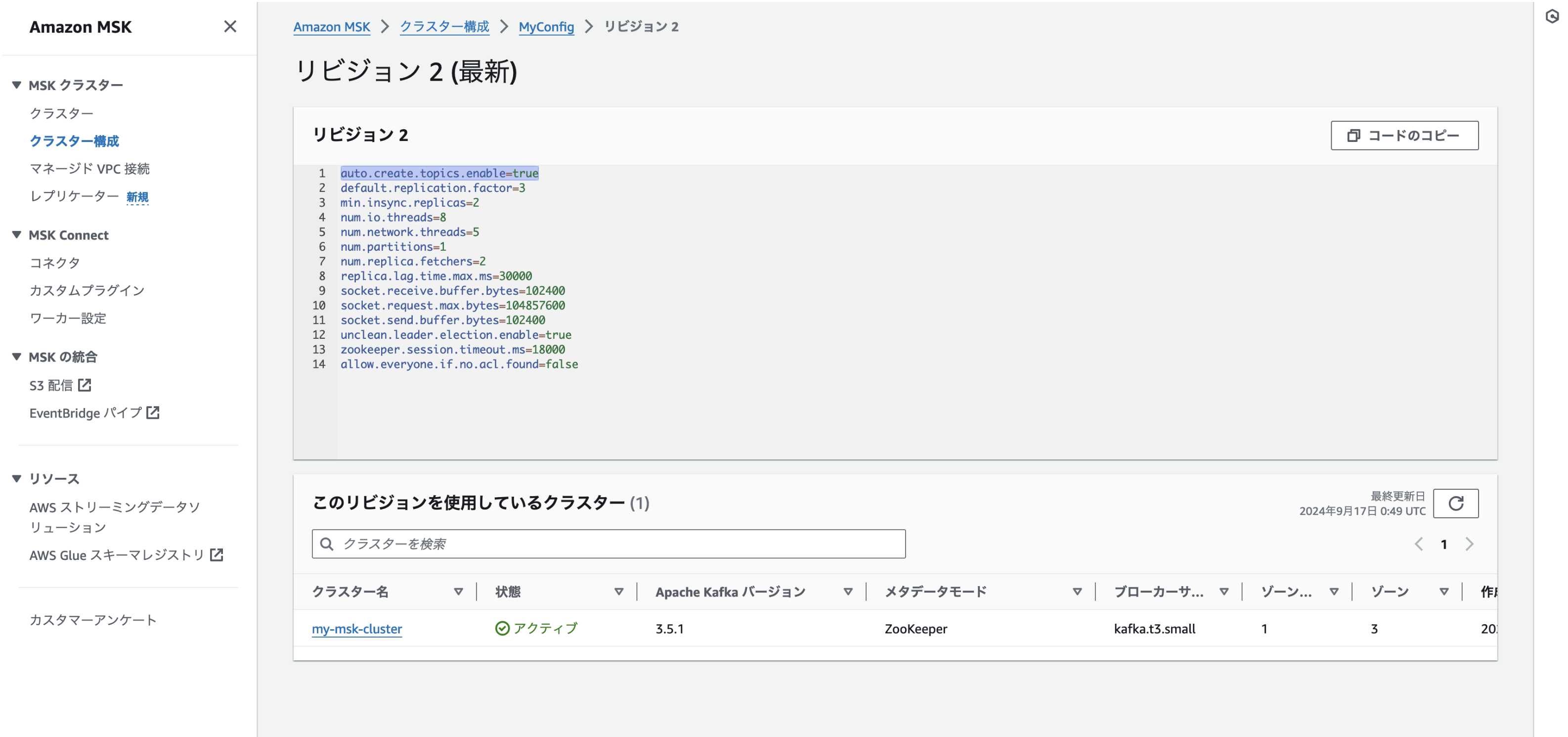1568x737 pixels.
Task: Click the hexagon icon at top right
Action: pyautogui.click(x=1552, y=16)
